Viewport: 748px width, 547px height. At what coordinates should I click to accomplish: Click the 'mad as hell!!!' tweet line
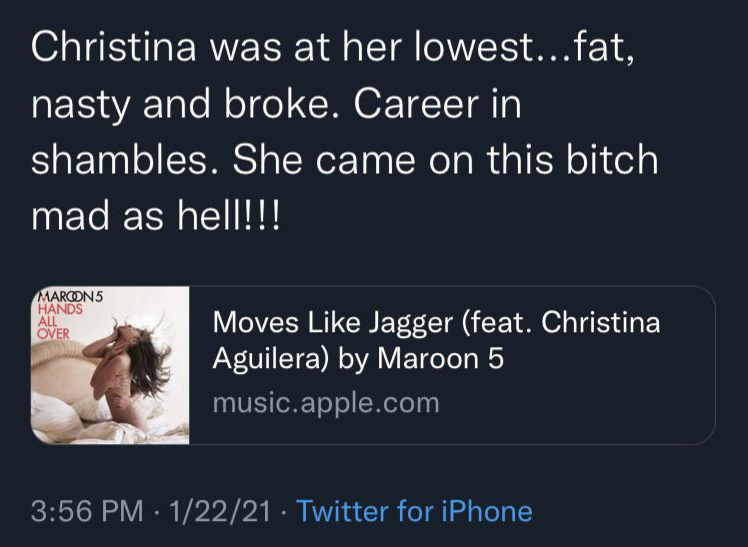click(157, 218)
